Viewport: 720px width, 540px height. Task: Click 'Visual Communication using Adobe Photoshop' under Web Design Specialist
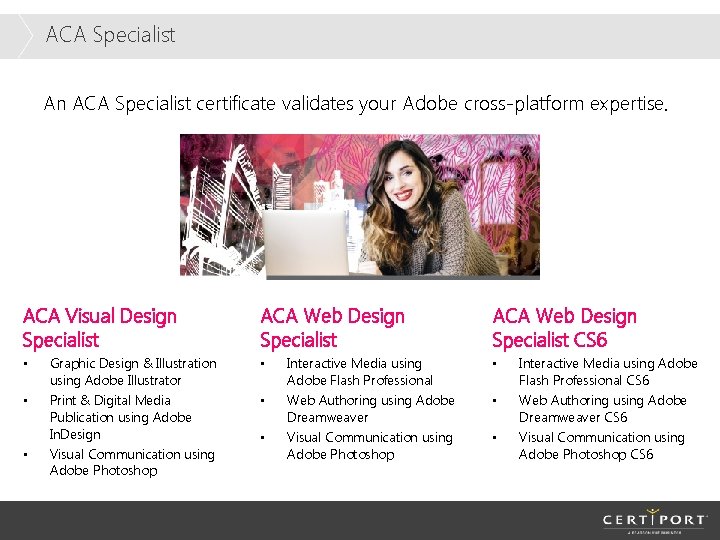pos(370,445)
